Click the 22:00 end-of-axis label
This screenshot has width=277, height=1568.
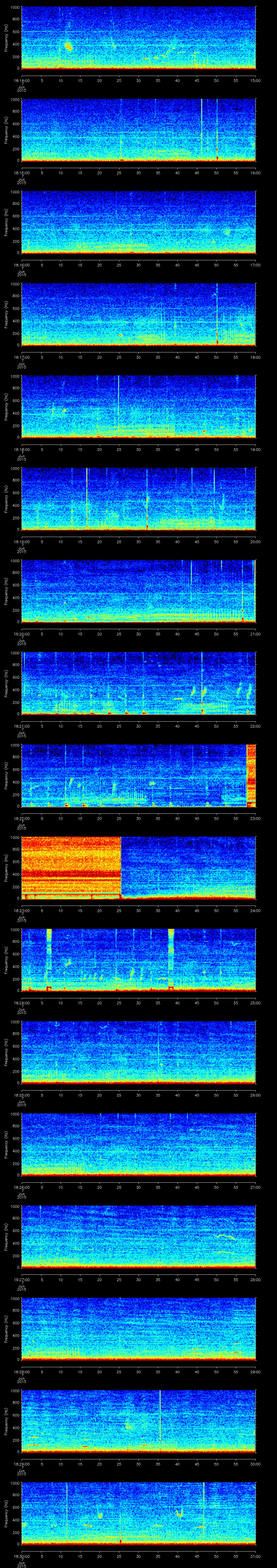[255, 726]
